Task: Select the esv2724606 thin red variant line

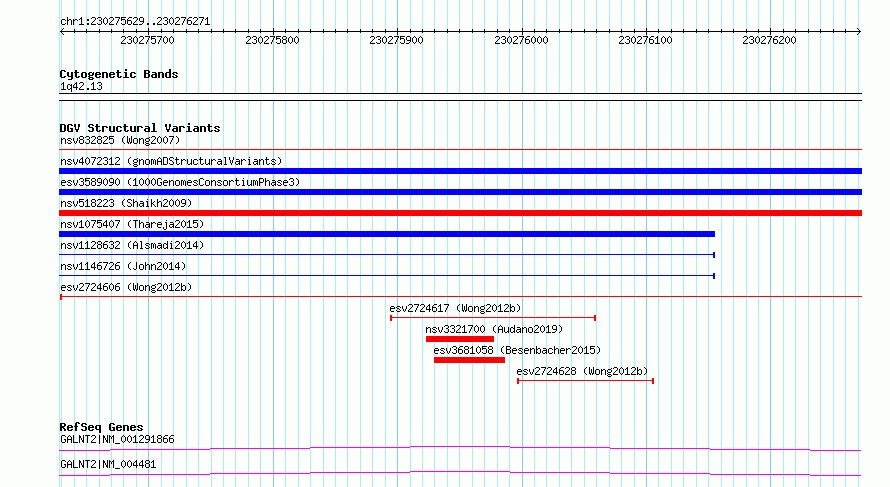Action: tap(460, 297)
